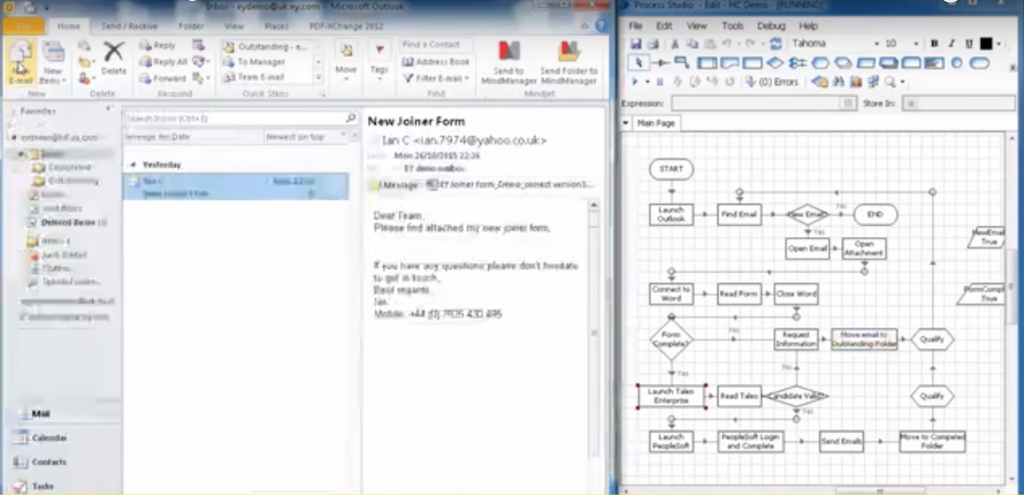Toggle Italic formatting in Process Studio
1024x495 pixels.
coord(951,44)
